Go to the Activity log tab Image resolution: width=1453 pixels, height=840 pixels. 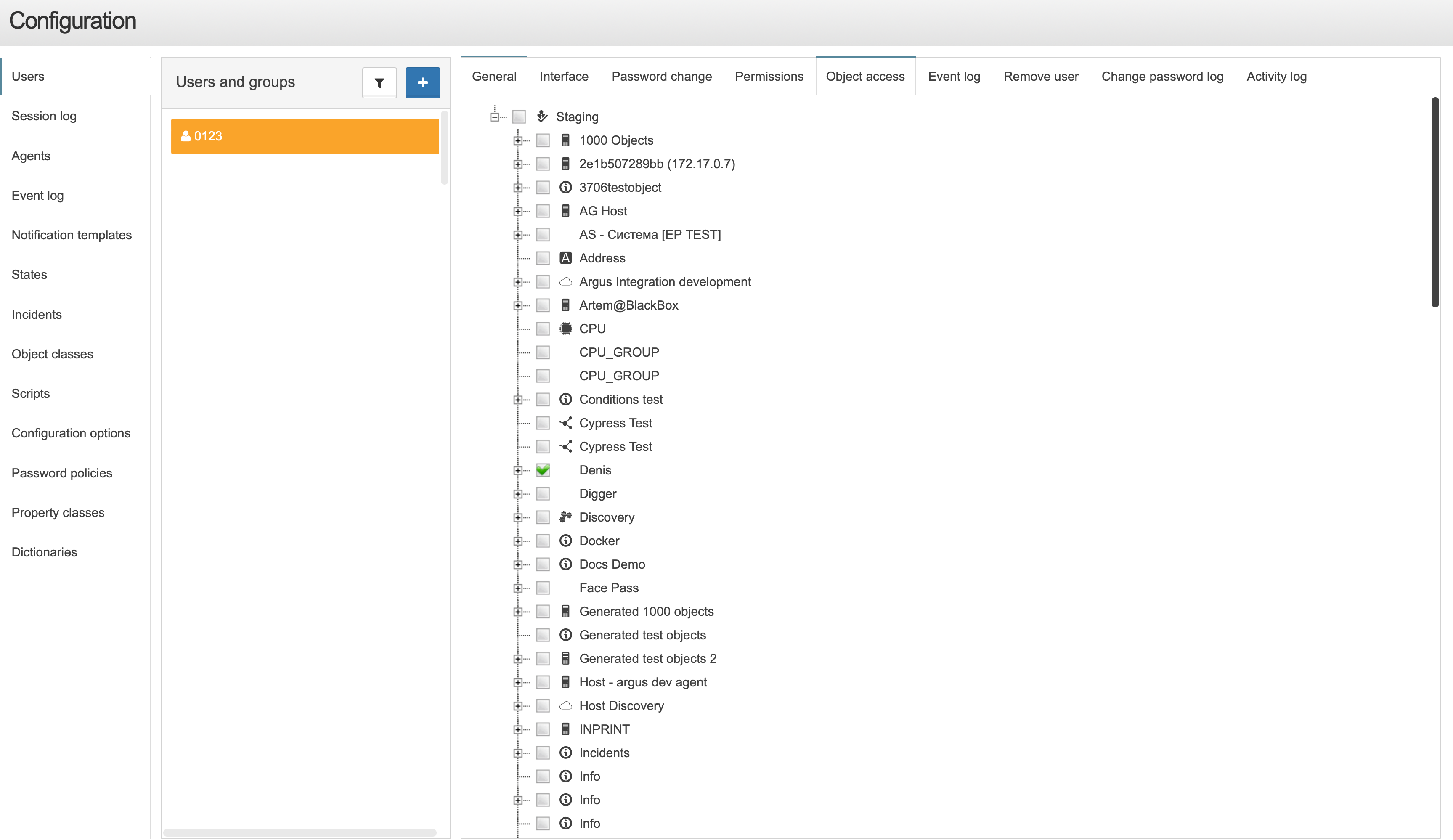[1276, 76]
